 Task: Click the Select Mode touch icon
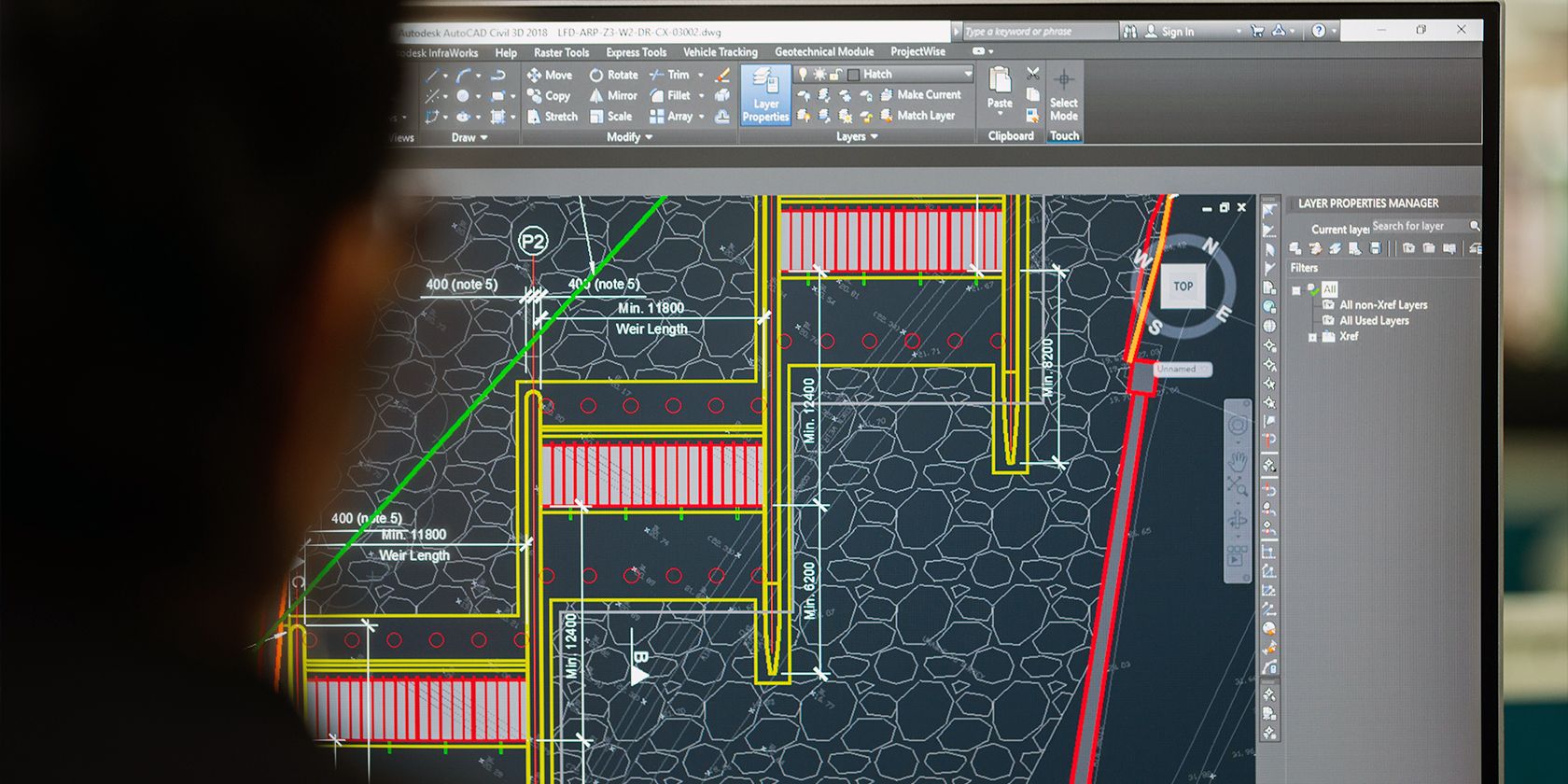tap(1063, 93)
